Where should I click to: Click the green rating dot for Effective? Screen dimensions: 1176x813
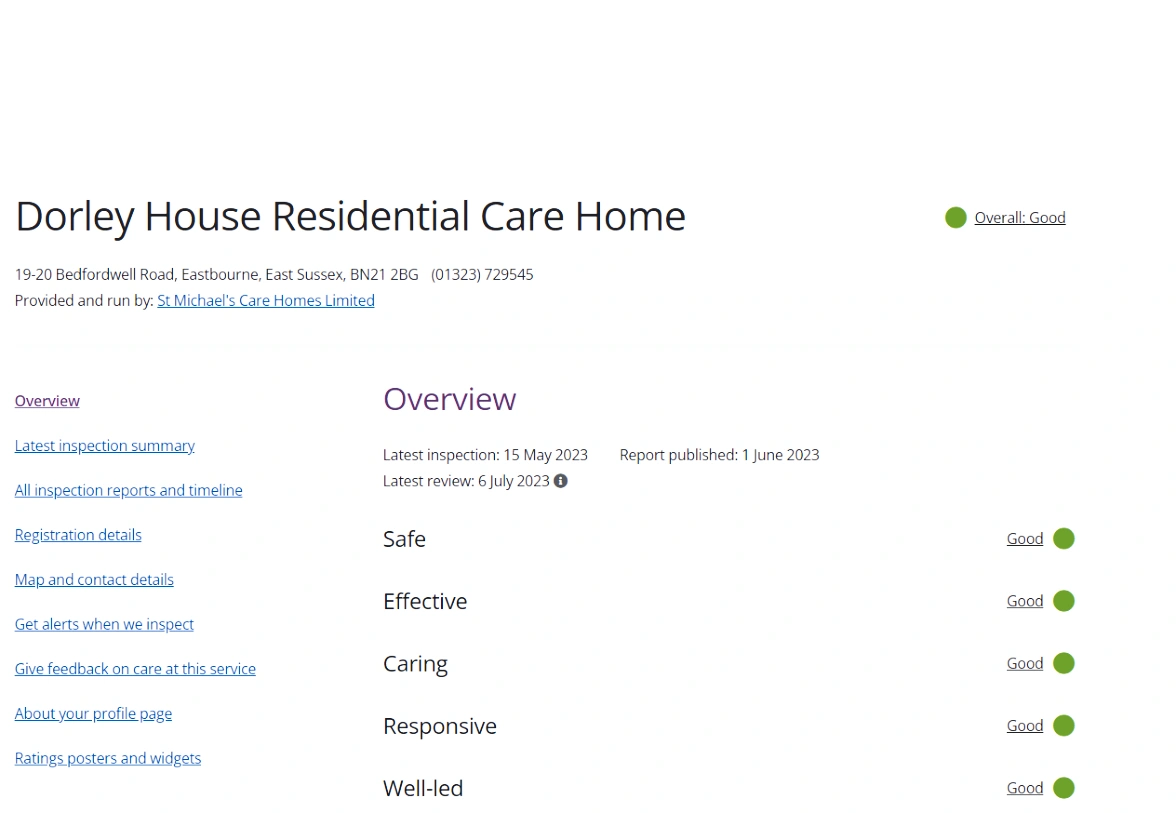1064,601
